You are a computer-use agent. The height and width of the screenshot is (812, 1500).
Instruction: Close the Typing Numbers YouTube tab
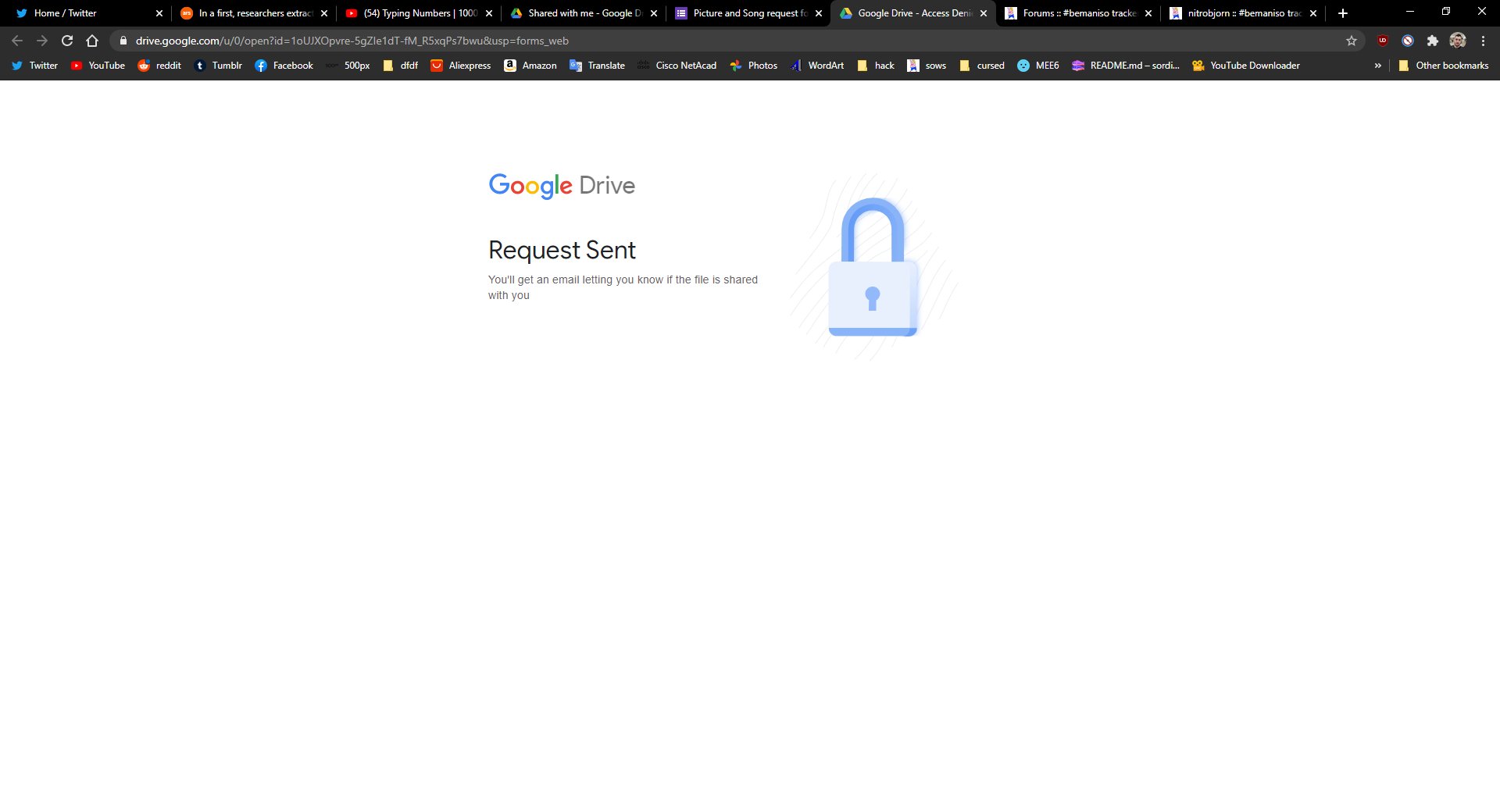pos(489,13)
